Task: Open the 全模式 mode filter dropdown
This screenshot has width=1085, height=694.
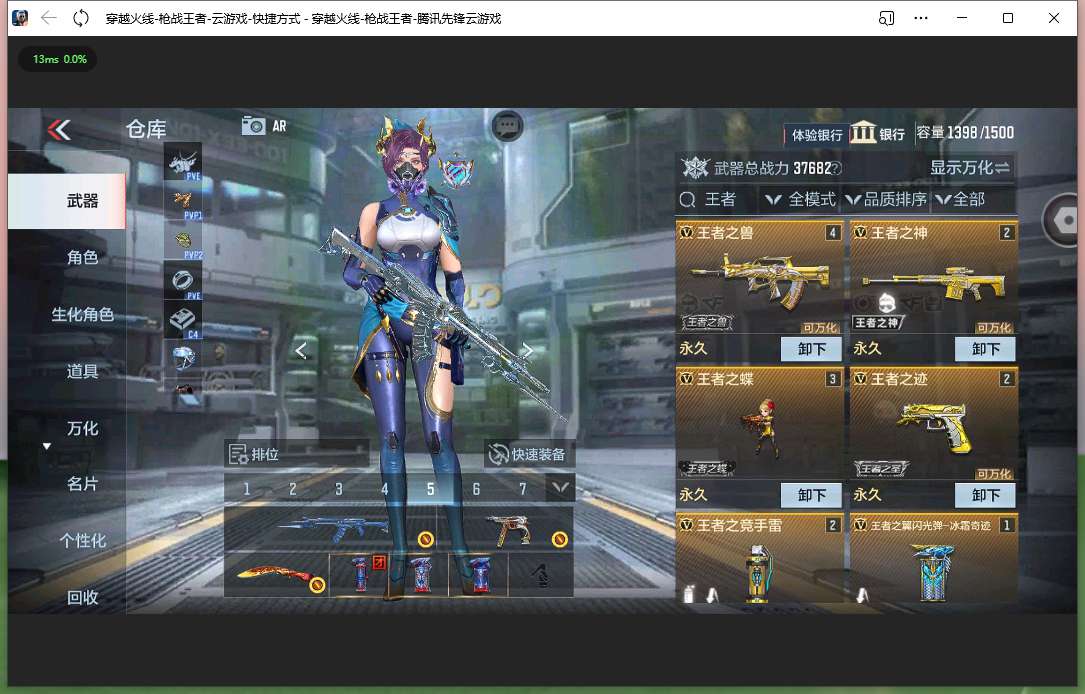Action: pyautogui.click(x=801, y=200)
